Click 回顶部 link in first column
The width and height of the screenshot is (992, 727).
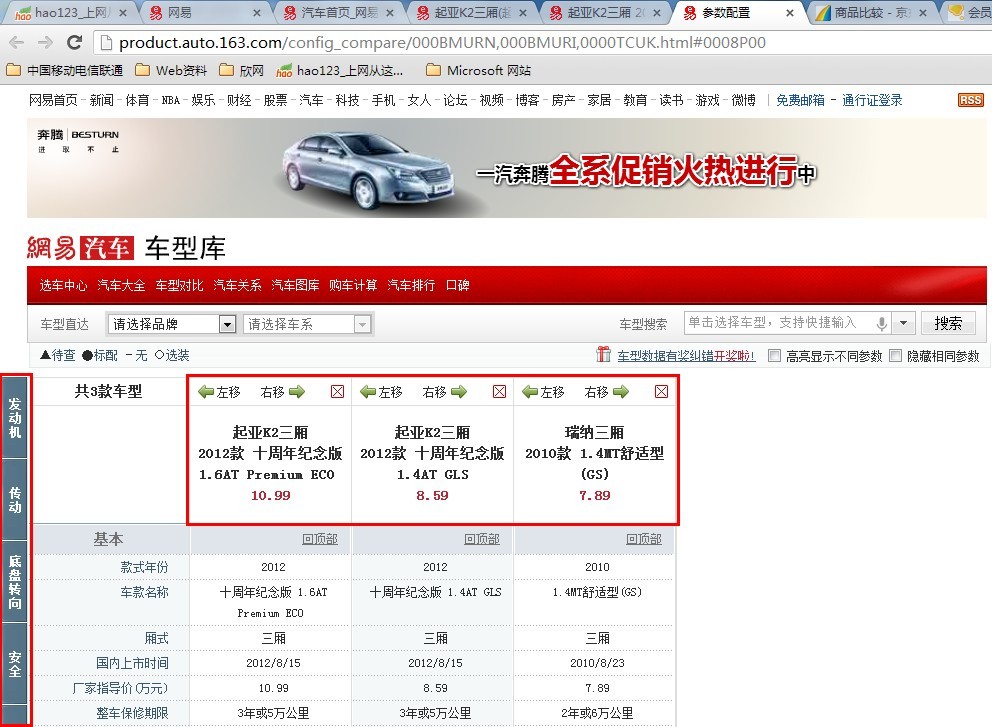(319, 539)
